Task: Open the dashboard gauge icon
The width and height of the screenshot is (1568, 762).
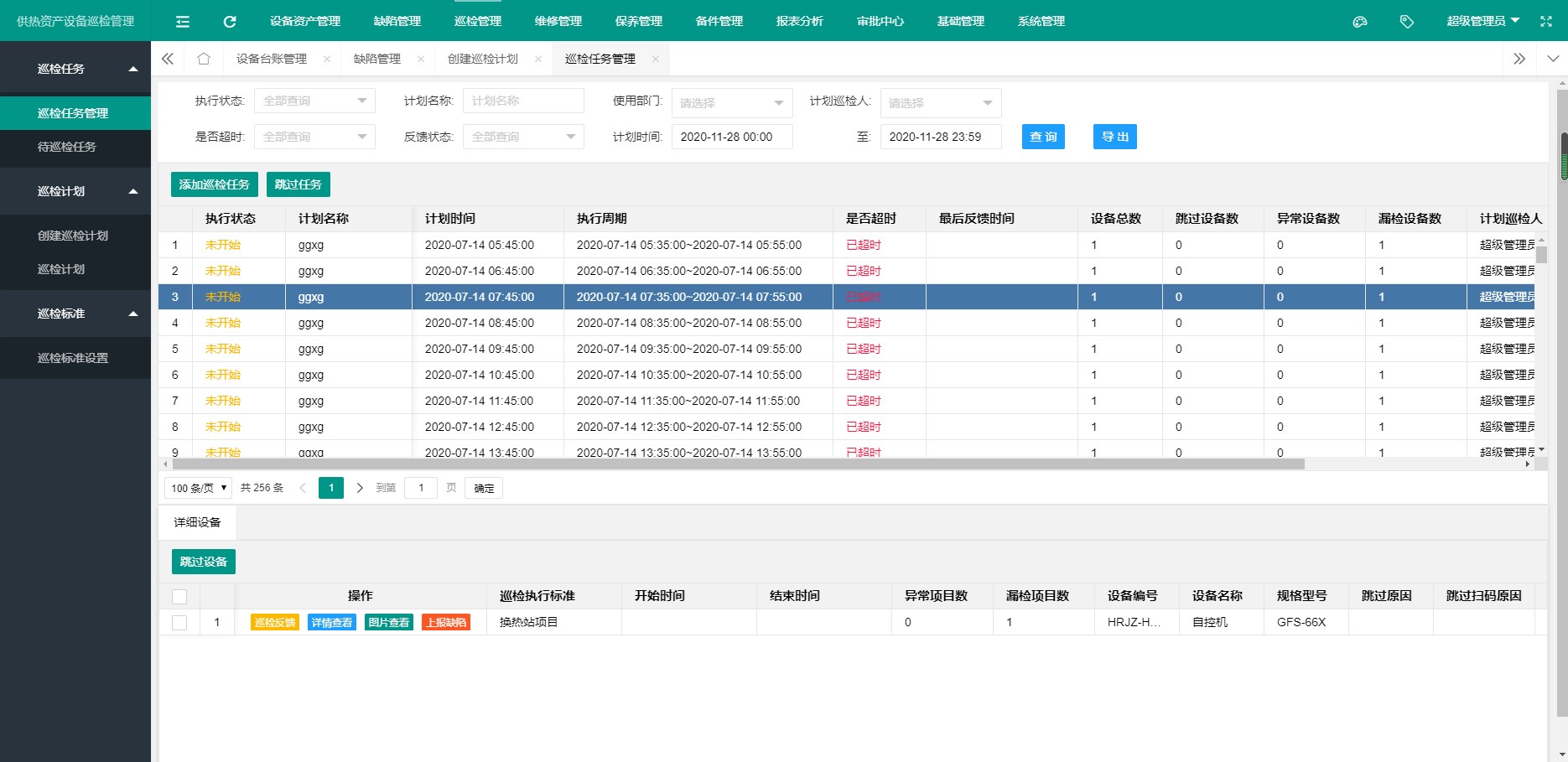Action: (1360, 22)
